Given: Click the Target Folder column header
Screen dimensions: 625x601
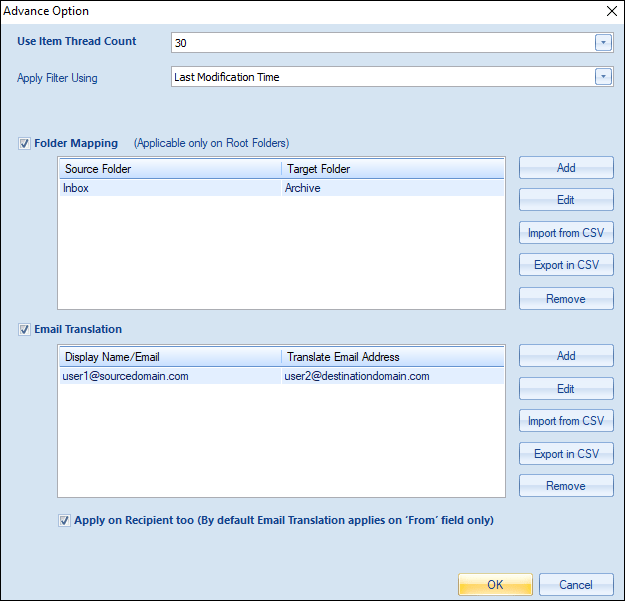Looking at the screenshot, I should pyautogui.click(x=393, y=169).
